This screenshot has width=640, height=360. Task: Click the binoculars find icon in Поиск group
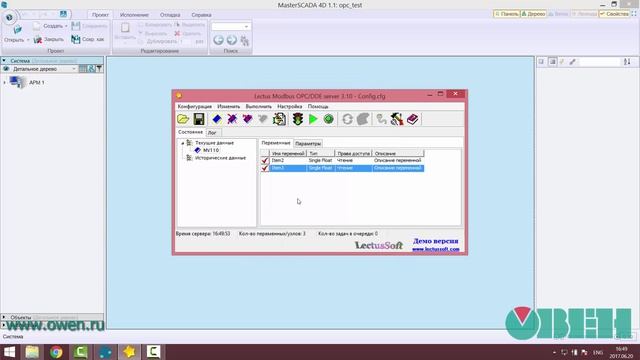tap(244, 40)
